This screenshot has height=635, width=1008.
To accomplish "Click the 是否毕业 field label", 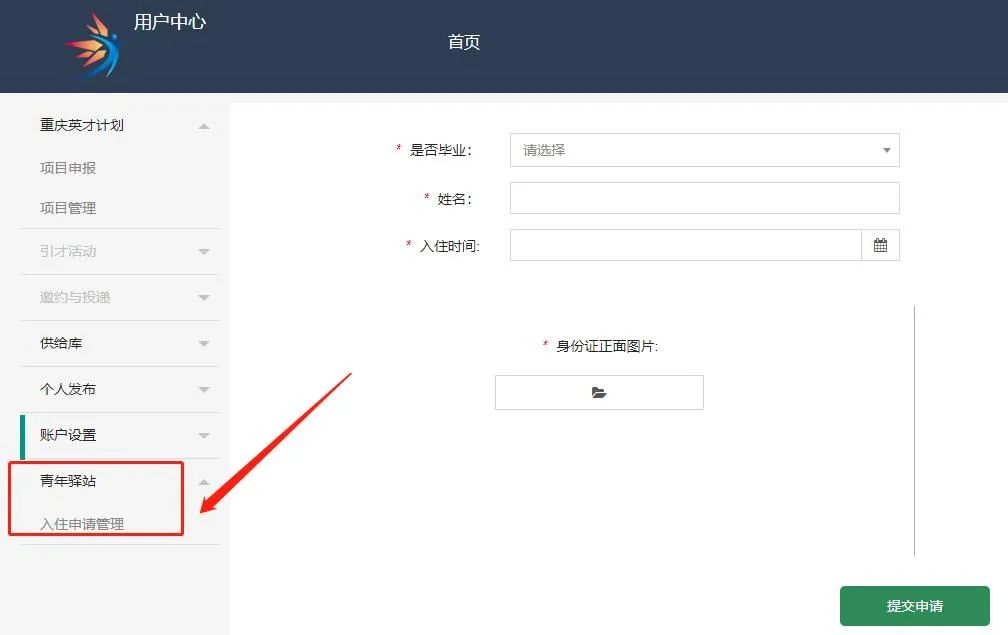I will 440,150.
